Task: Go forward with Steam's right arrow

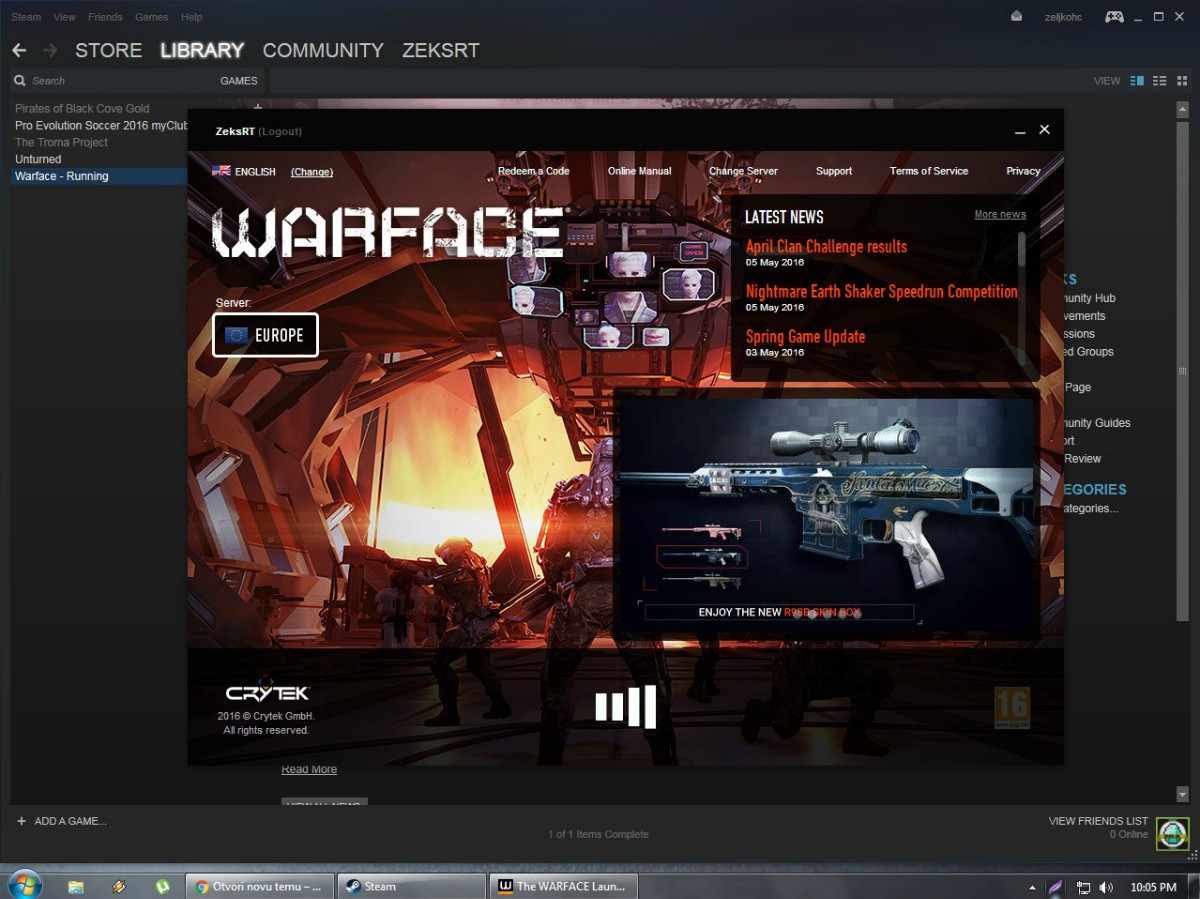Action: click(x=50, y=50)
